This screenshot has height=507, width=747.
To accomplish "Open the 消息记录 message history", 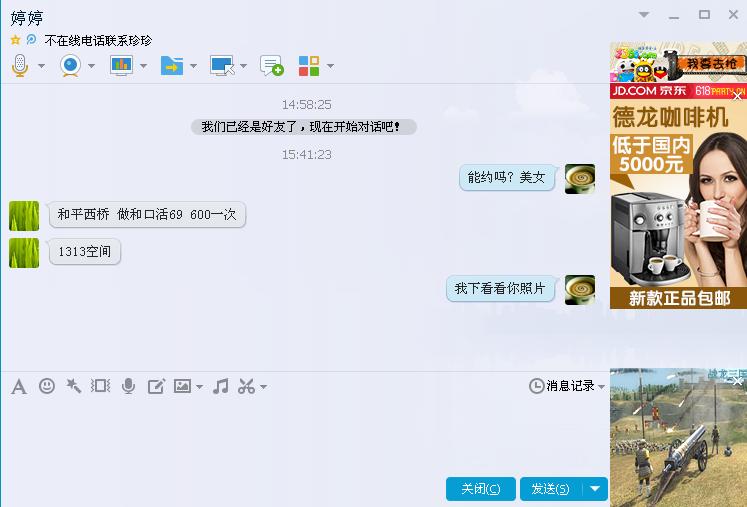I will (567, 385).
